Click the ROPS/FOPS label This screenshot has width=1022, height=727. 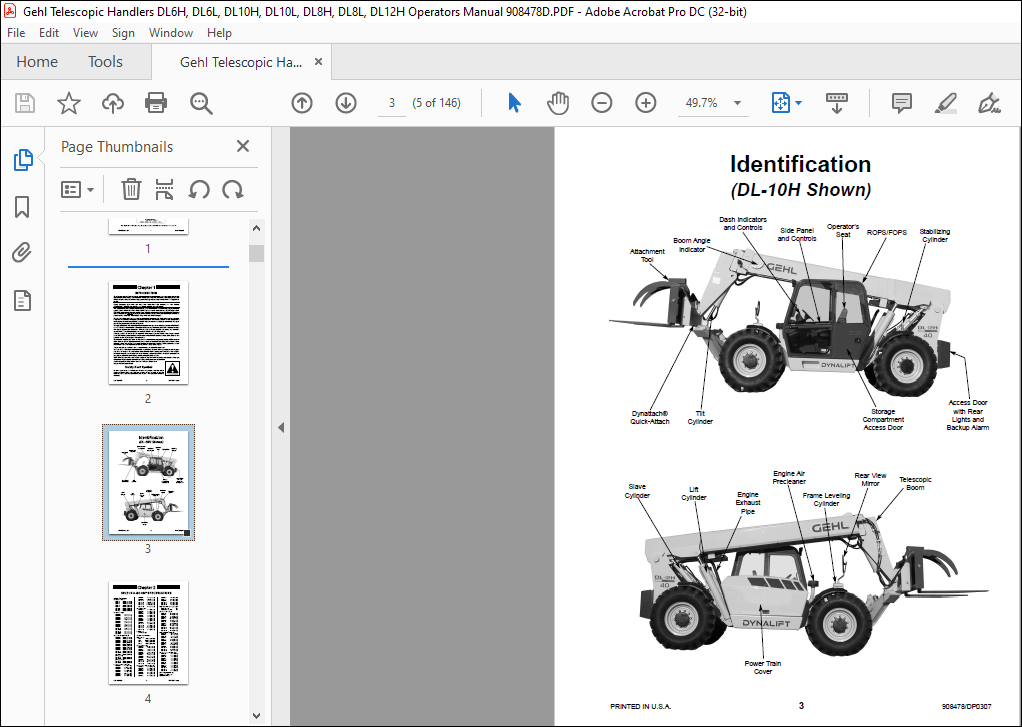[886, 233]
